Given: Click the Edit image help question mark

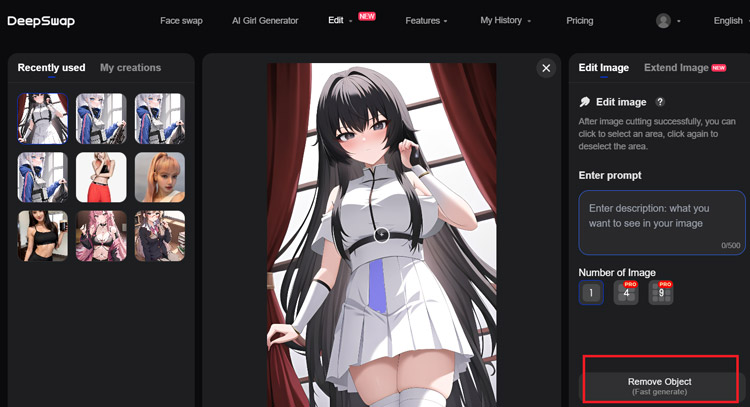Looking at the screenshot, I should (x=660, y=102).
